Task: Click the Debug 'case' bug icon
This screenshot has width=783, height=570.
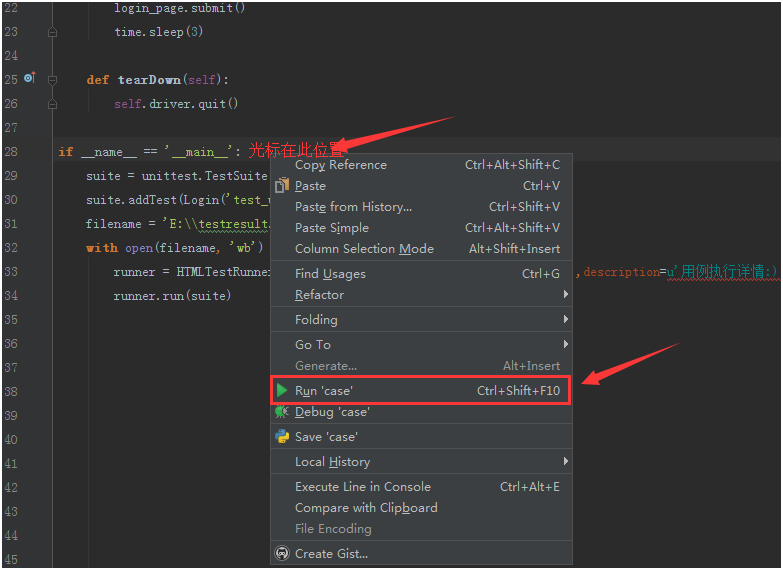Action: [282, 412]
